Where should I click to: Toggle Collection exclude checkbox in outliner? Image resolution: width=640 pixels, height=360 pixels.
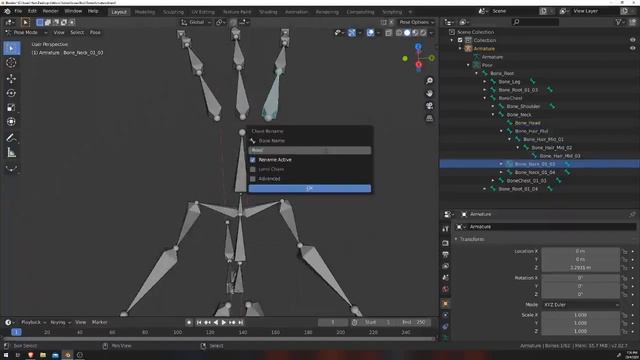pos(460,40)
